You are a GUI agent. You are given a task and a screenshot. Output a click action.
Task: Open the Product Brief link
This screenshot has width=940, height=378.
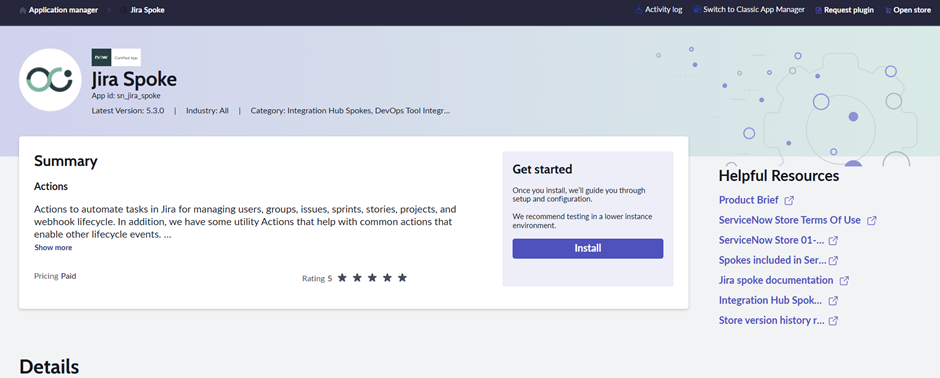pos(748,200)
